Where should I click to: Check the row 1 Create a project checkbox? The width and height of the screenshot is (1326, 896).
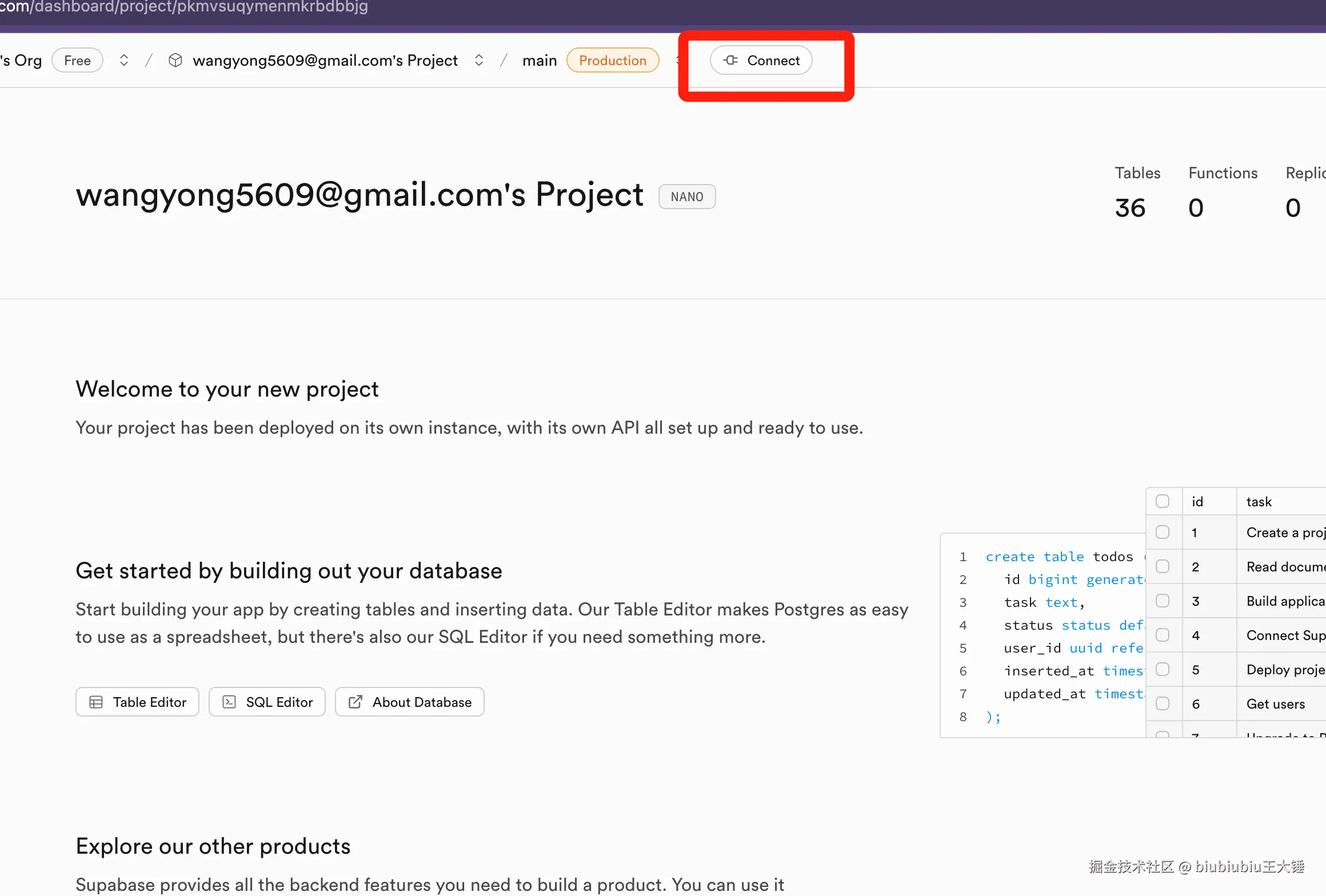point(1163,532)
